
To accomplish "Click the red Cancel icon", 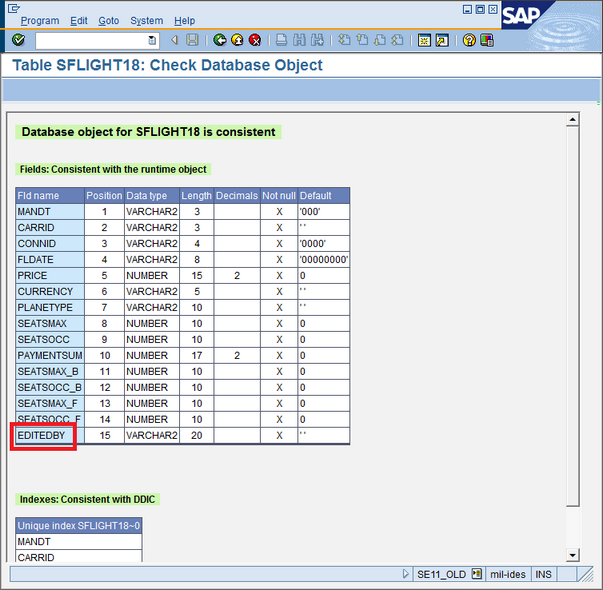I will pyautogui.click(x=255, y=40).
